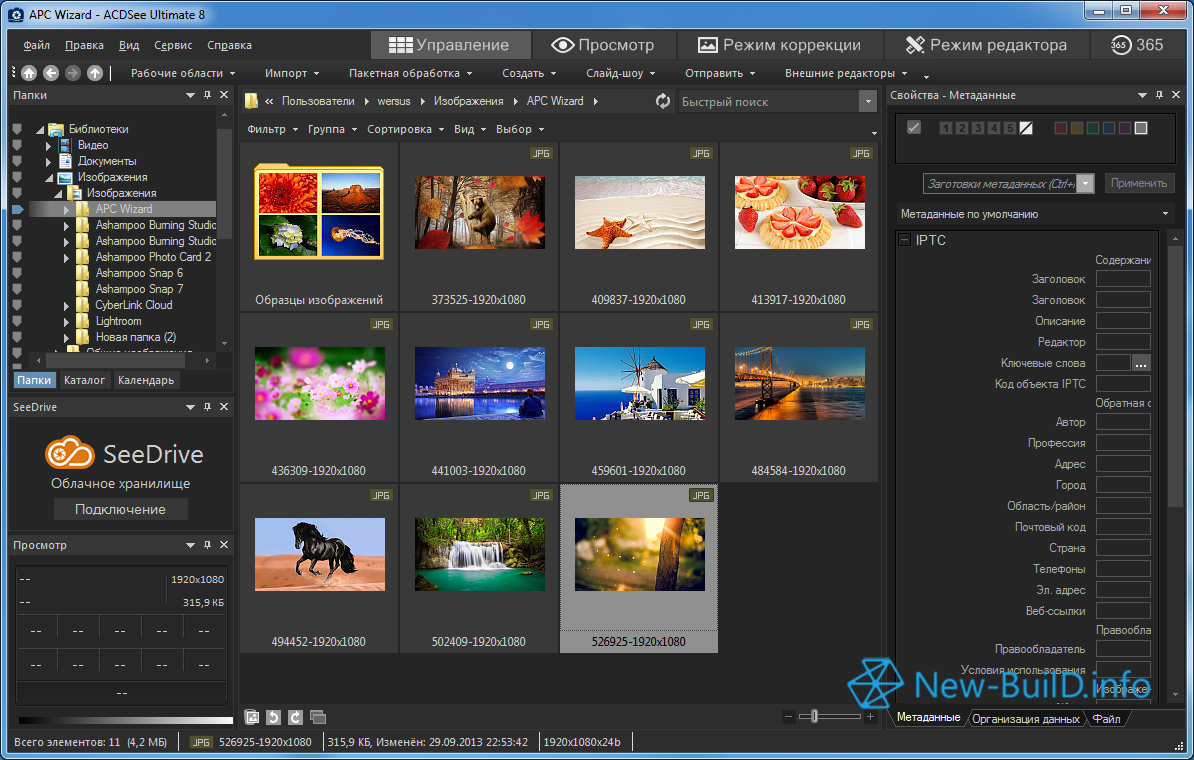Viewport: 1194px width, 760px height.
Task: Pin the SeeDrive panel open
Action: pos(209,406)
